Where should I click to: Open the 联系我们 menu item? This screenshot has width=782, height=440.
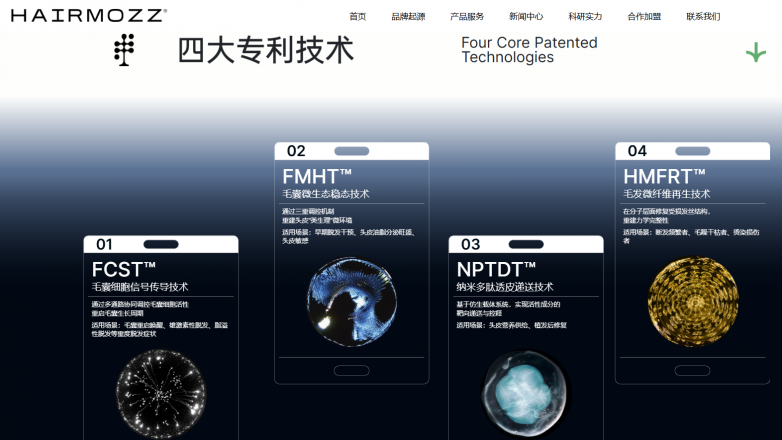703,16
